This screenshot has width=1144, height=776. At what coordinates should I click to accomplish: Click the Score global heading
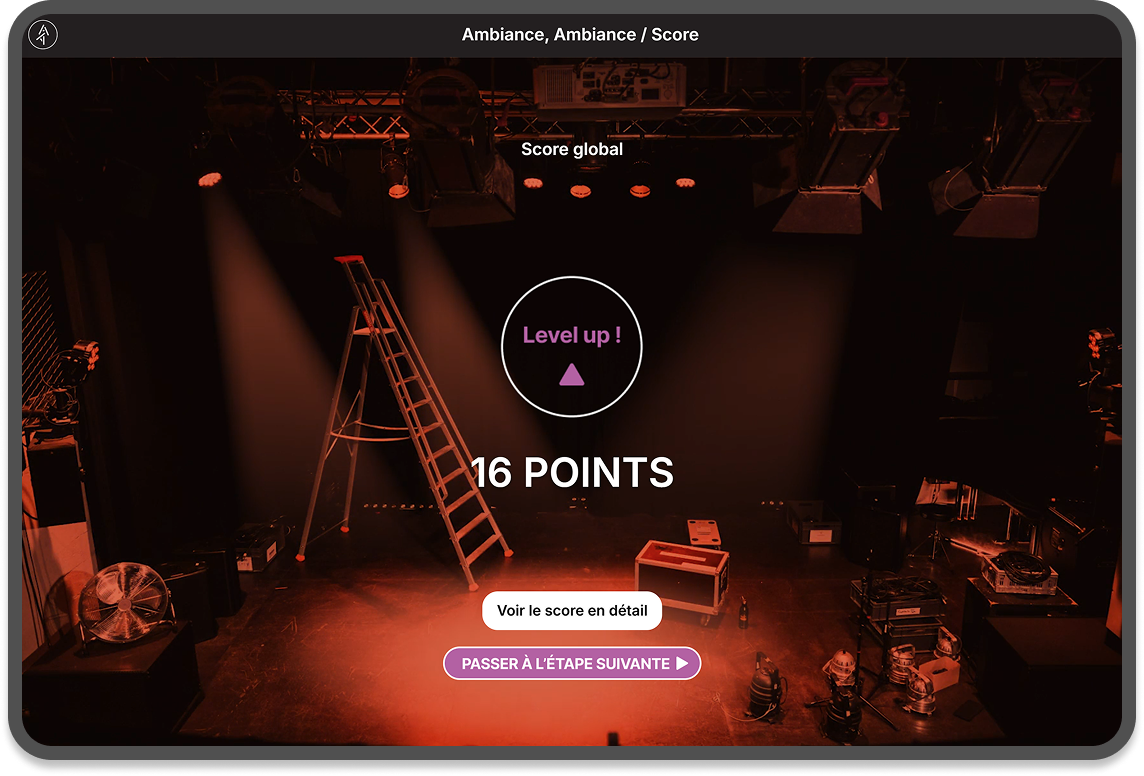pyautogui.click(x=572, y=149)
